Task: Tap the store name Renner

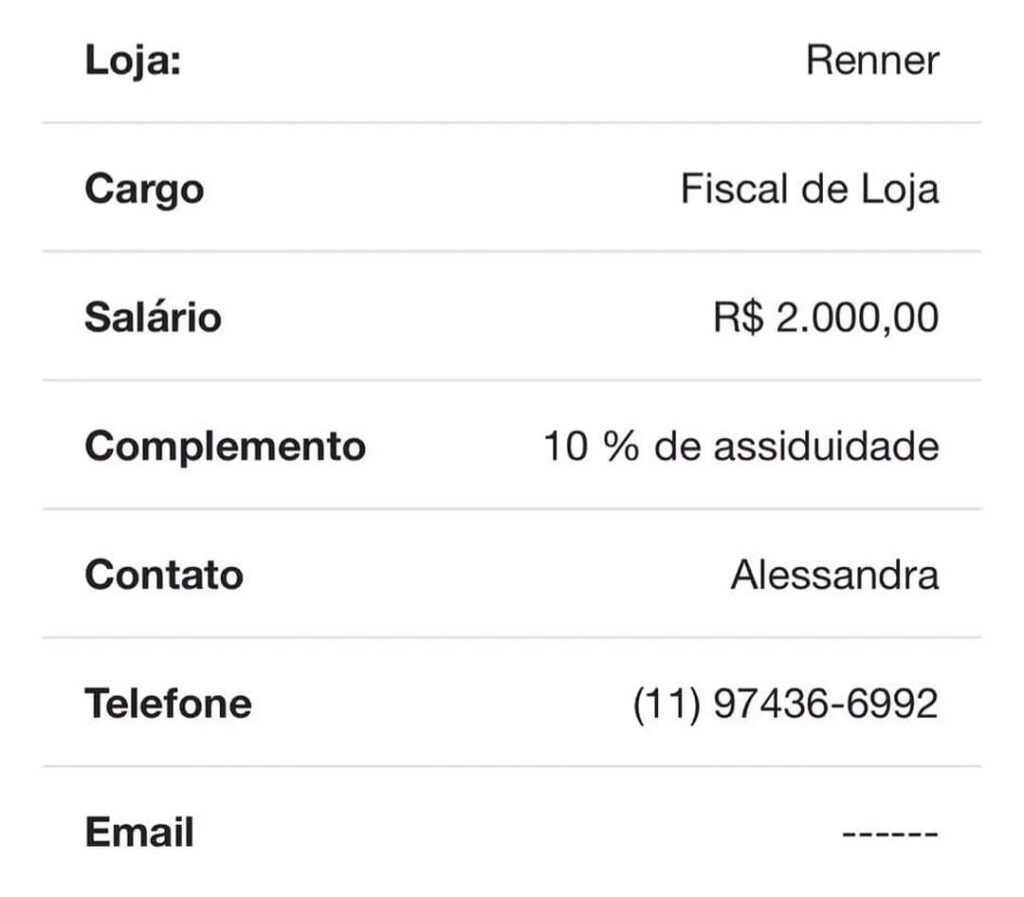Action: coord(872,60)
